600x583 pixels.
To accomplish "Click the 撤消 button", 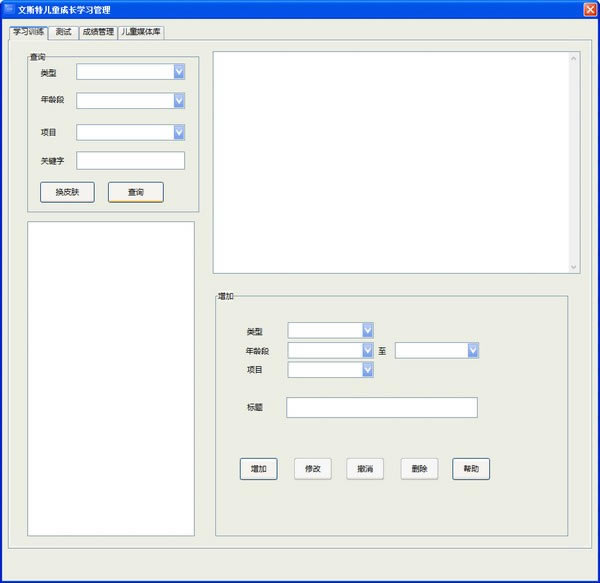I will [x=365, y=469].
